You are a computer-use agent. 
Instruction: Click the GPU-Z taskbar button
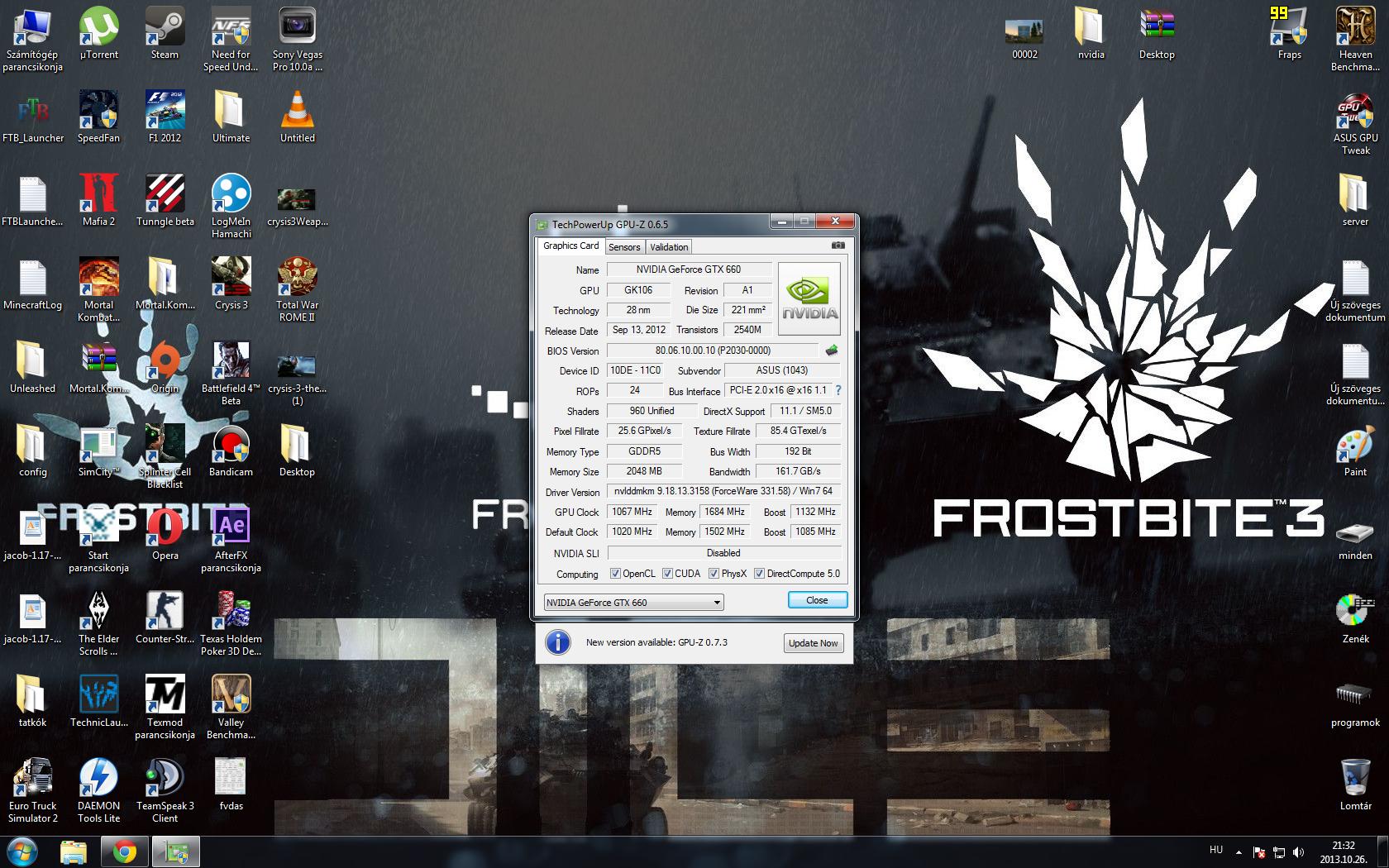pos(176,851)
